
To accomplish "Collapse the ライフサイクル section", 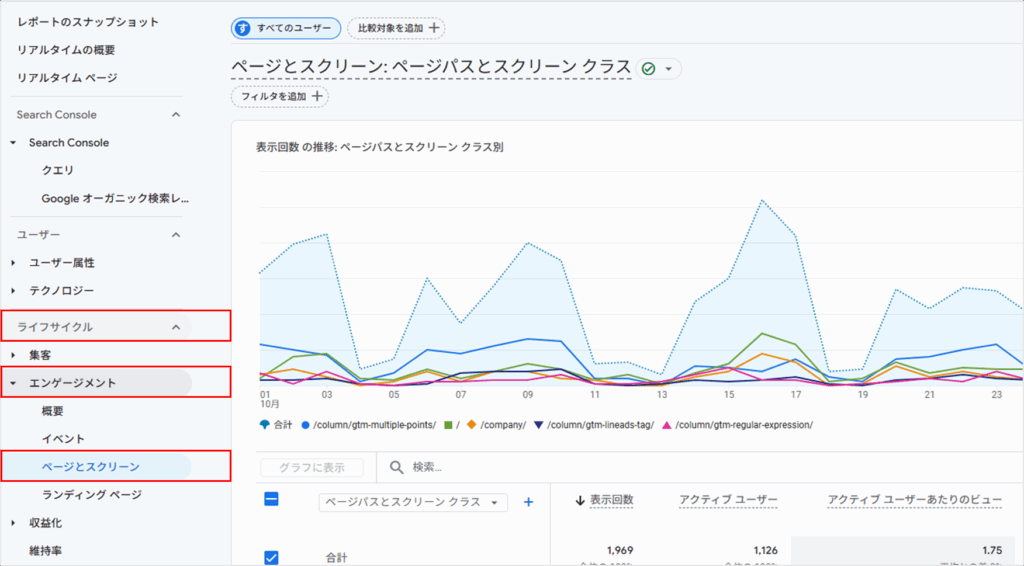I will (176, 326).
